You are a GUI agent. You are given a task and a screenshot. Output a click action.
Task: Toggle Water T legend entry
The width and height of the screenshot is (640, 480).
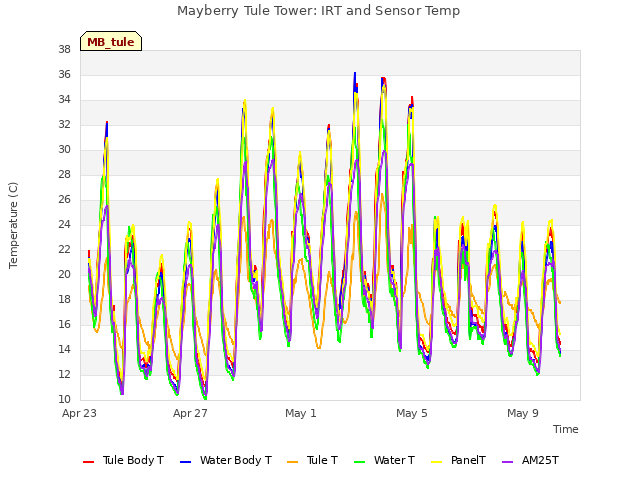coord(384,460)
